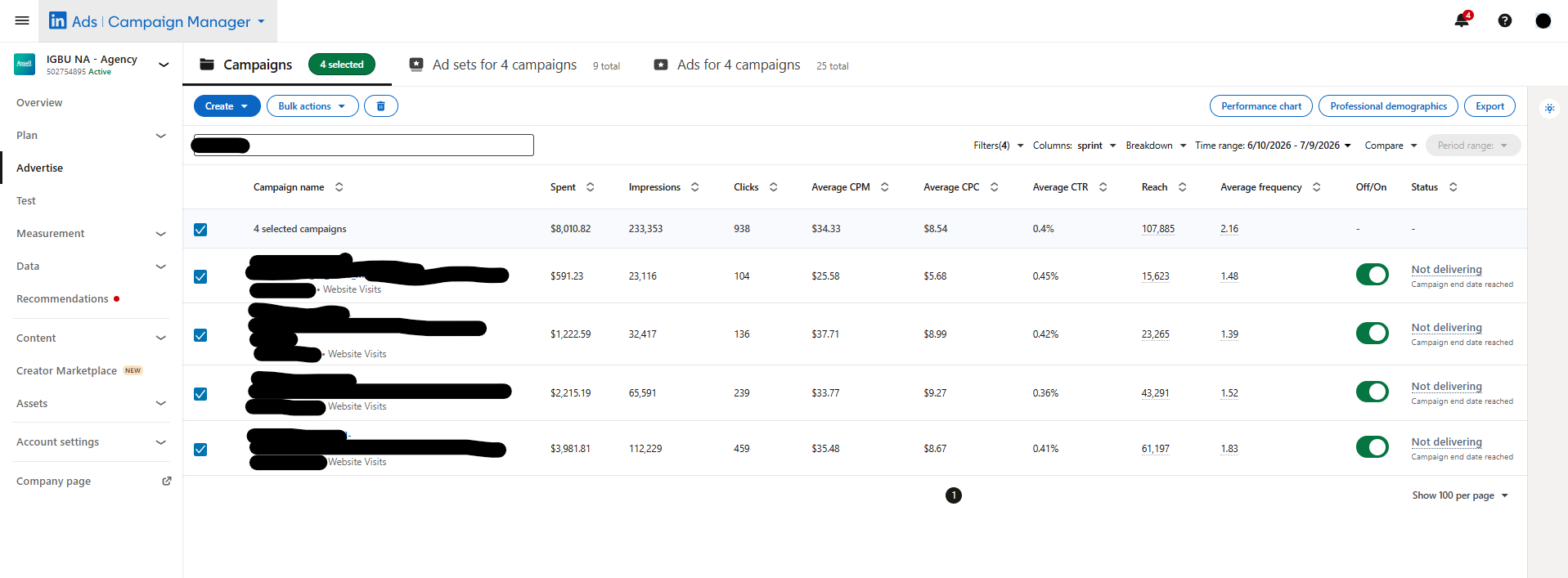Uncheck the 4 selected campaigns checkbox
The width and height of the screenshot is (1568, 578).
coord(200,230)
